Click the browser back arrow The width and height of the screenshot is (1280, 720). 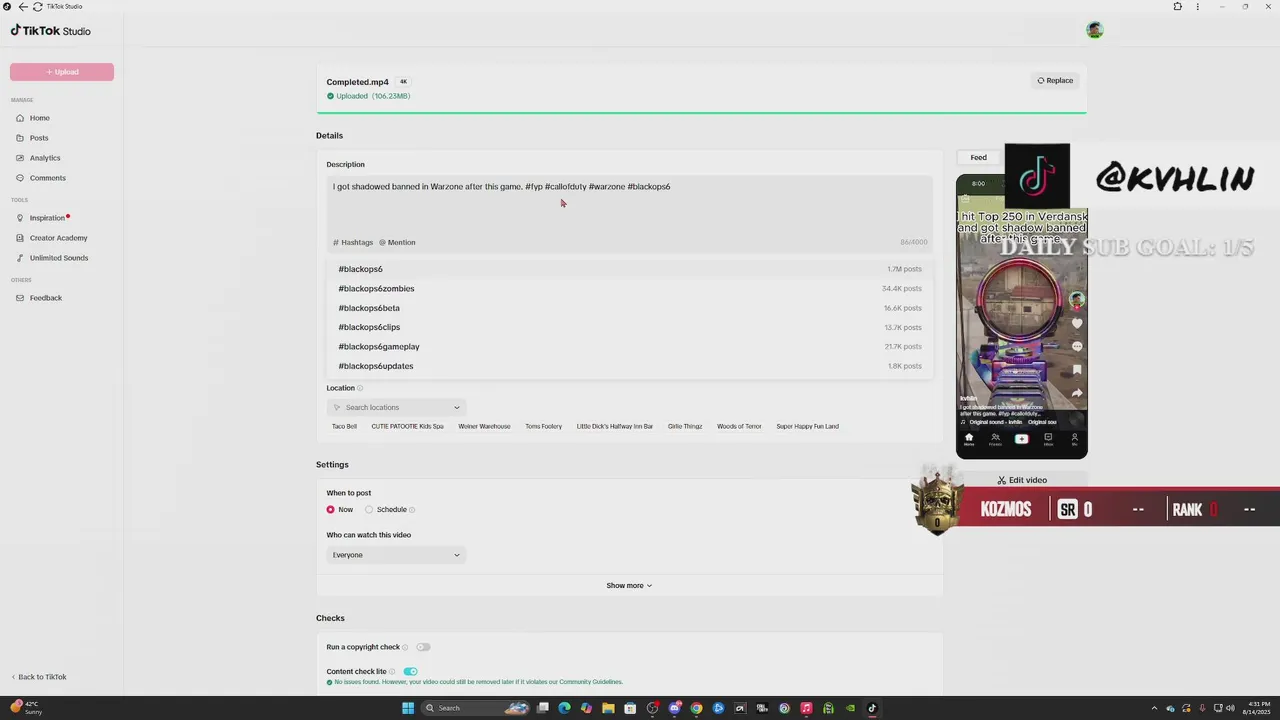[23, 6]
